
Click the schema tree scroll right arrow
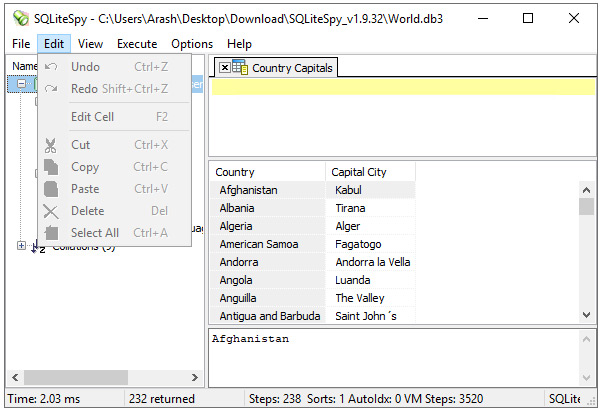tap(195, 377)
